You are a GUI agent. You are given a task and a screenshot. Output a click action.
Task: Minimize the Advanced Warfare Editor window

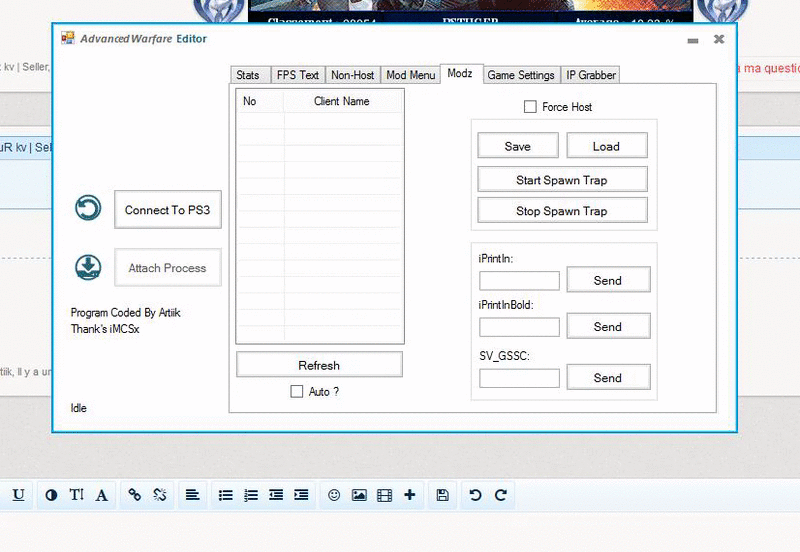tap(692, 40)
